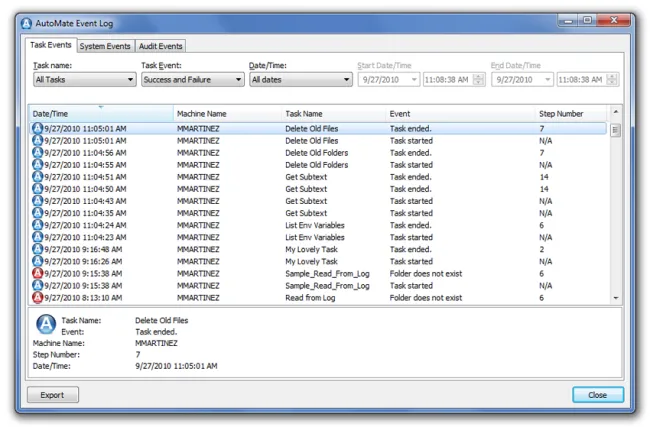This screenshot has height=427, width=650.
Task: Sort by the Date/Time column header
Action: [x=101, y=113]
